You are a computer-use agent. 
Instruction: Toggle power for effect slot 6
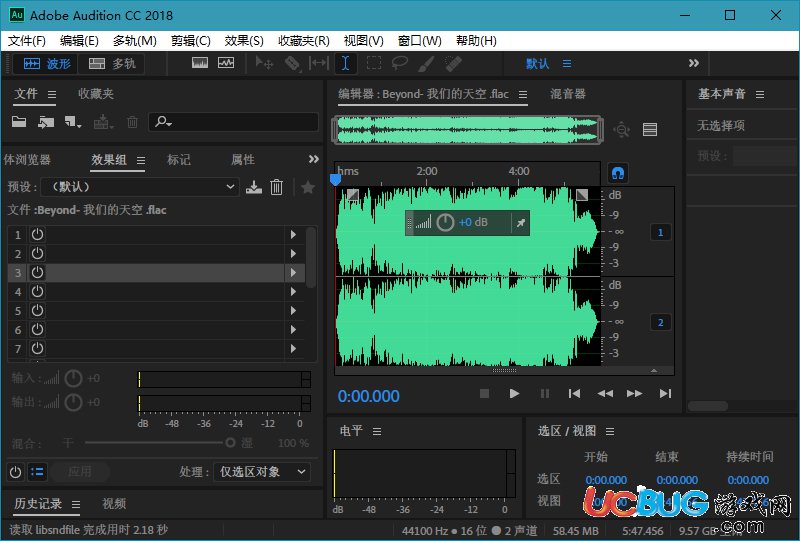(37, 329)
